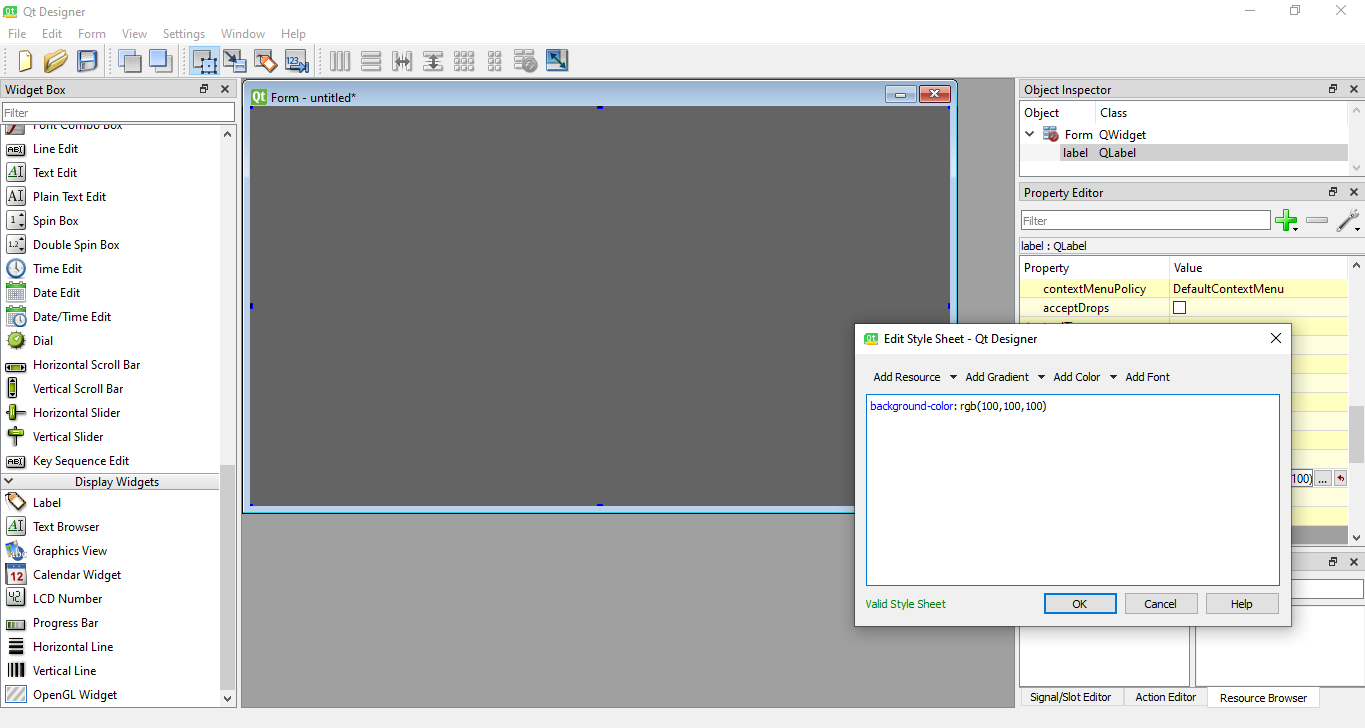Switch to Edit Tab Order mode icon
Image resolution: width=1365 pixels, height=728 pixels.
[x=296, y=61]
